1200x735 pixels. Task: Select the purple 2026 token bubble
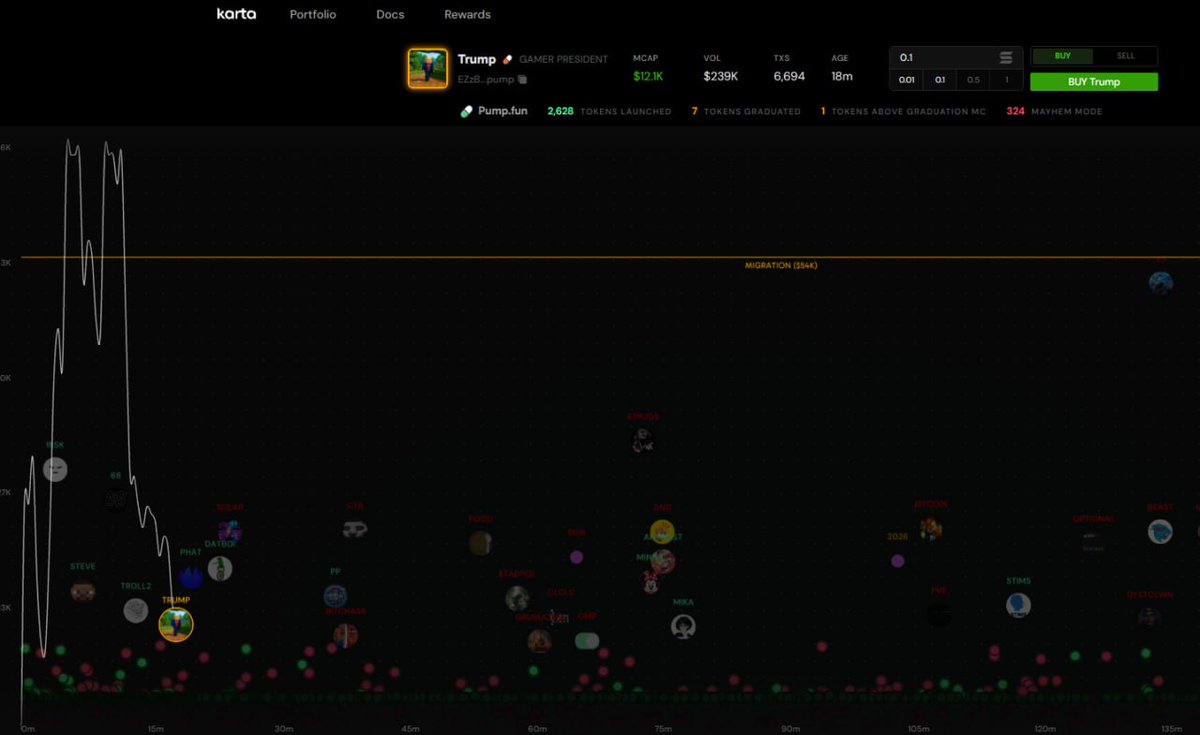point(898,560)
